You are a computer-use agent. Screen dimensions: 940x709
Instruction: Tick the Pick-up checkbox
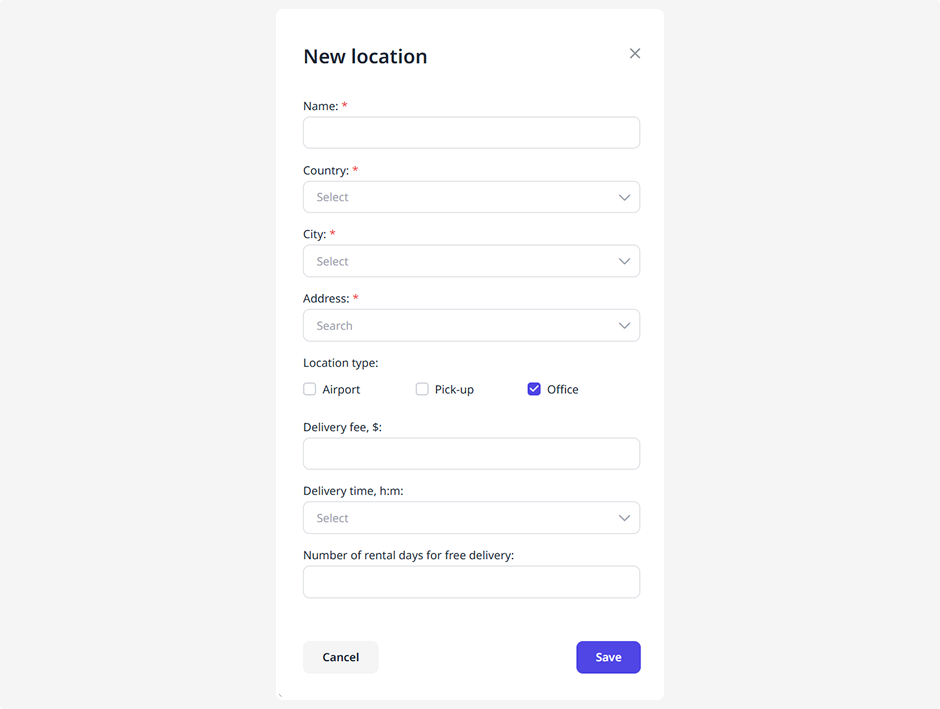[x=422, y=389]
